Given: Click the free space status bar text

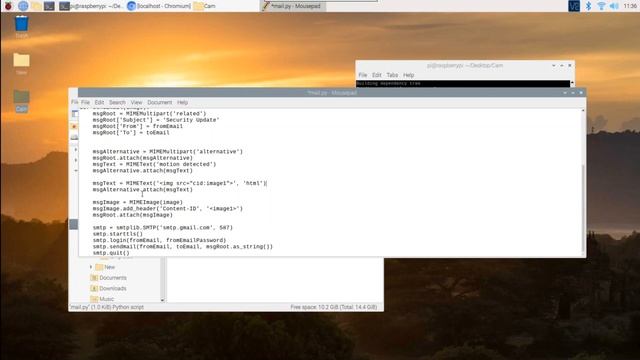Looking at the screenshot, I should [333, 307].
